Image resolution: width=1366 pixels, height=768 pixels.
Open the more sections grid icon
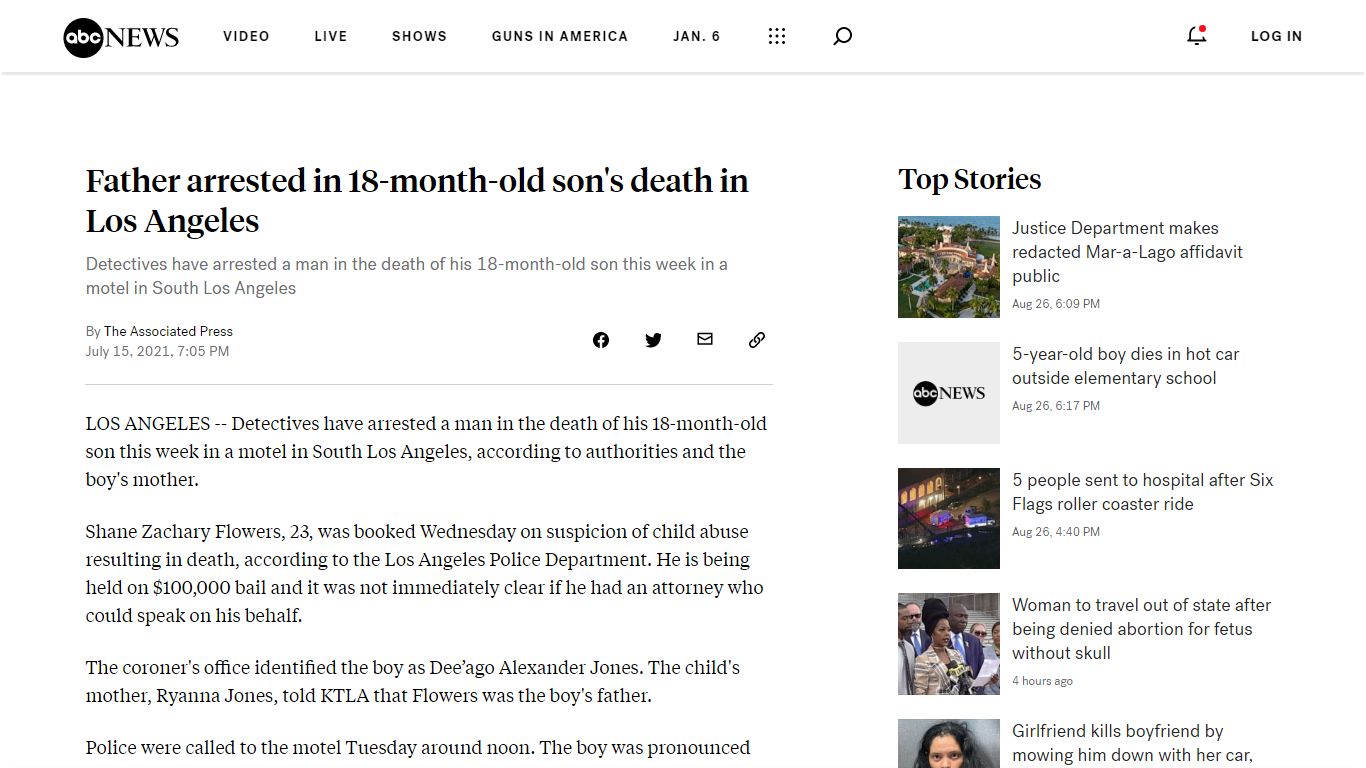point(777,36)
